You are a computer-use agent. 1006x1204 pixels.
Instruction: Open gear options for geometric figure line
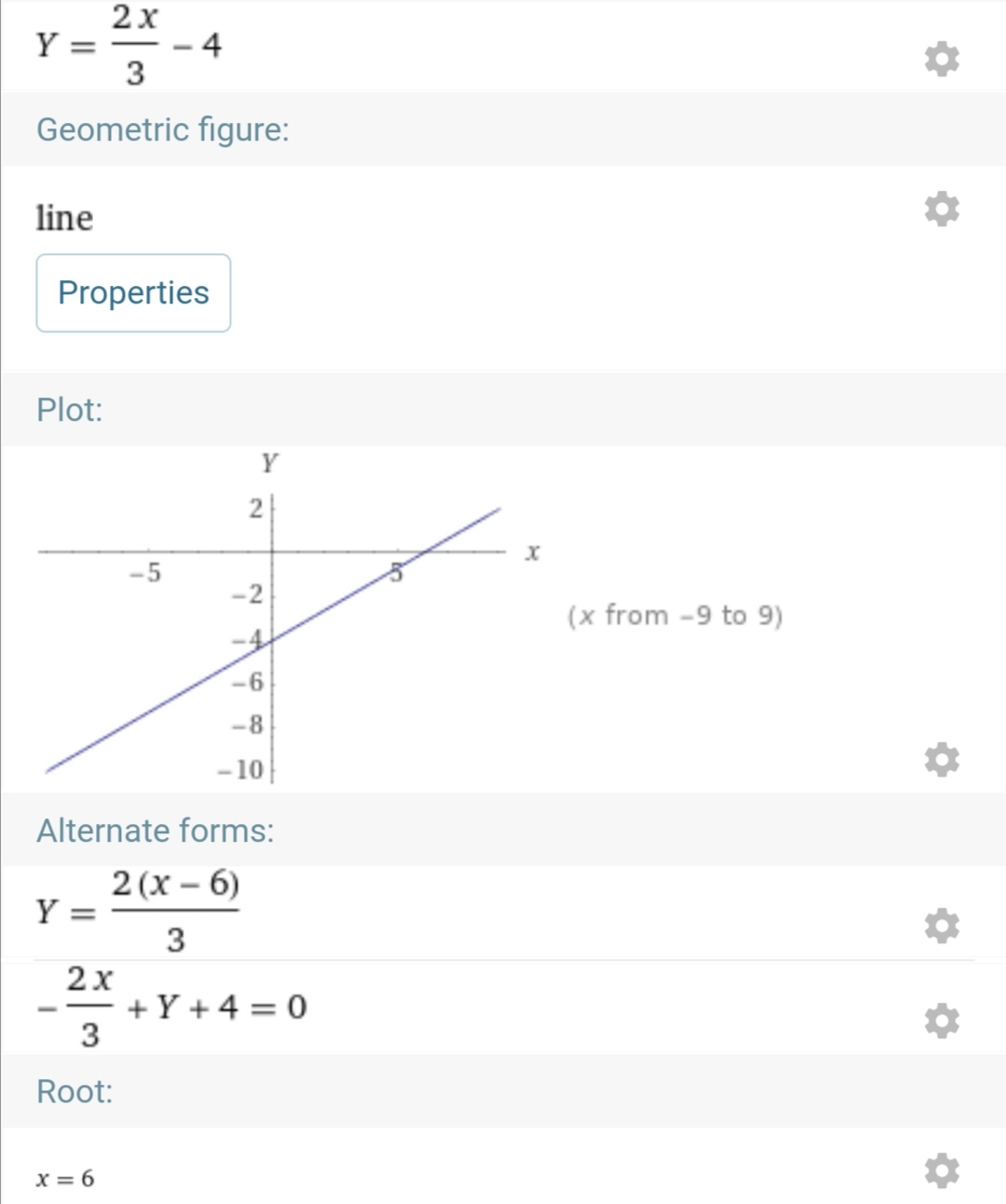(x=941, y=209)
